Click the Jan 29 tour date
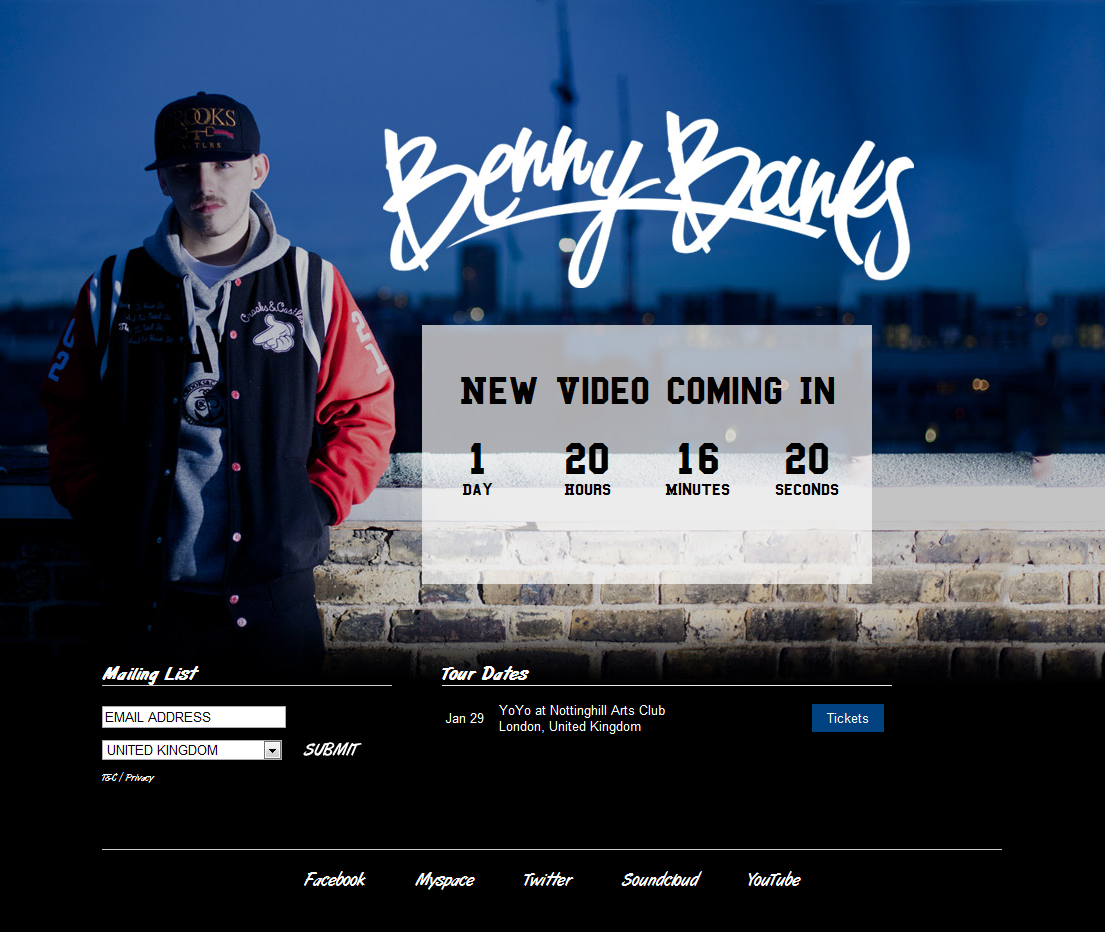This screenshot has height=932, width=1105. 464,719
